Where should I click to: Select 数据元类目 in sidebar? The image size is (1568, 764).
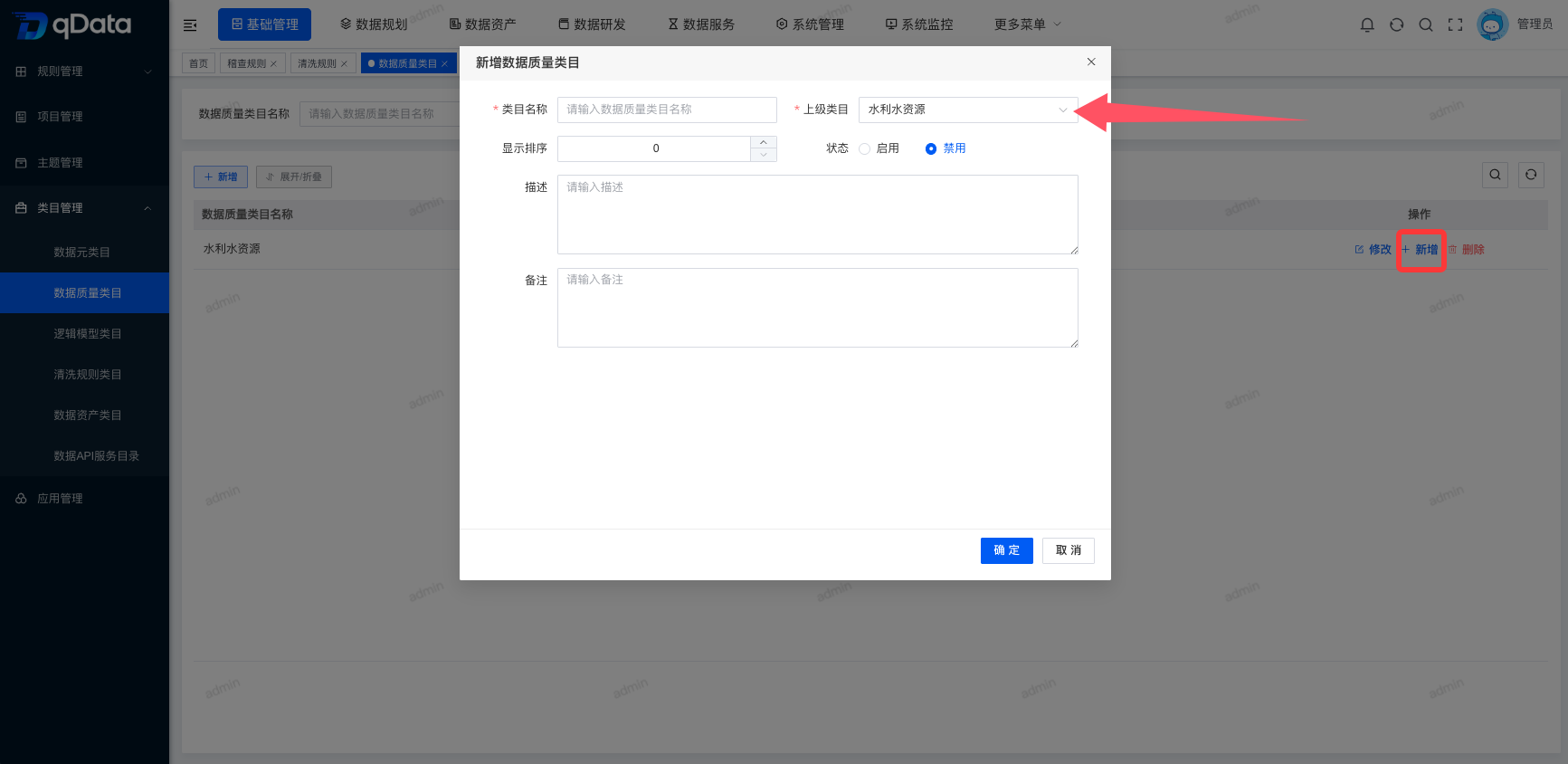[x=84, y=253]
